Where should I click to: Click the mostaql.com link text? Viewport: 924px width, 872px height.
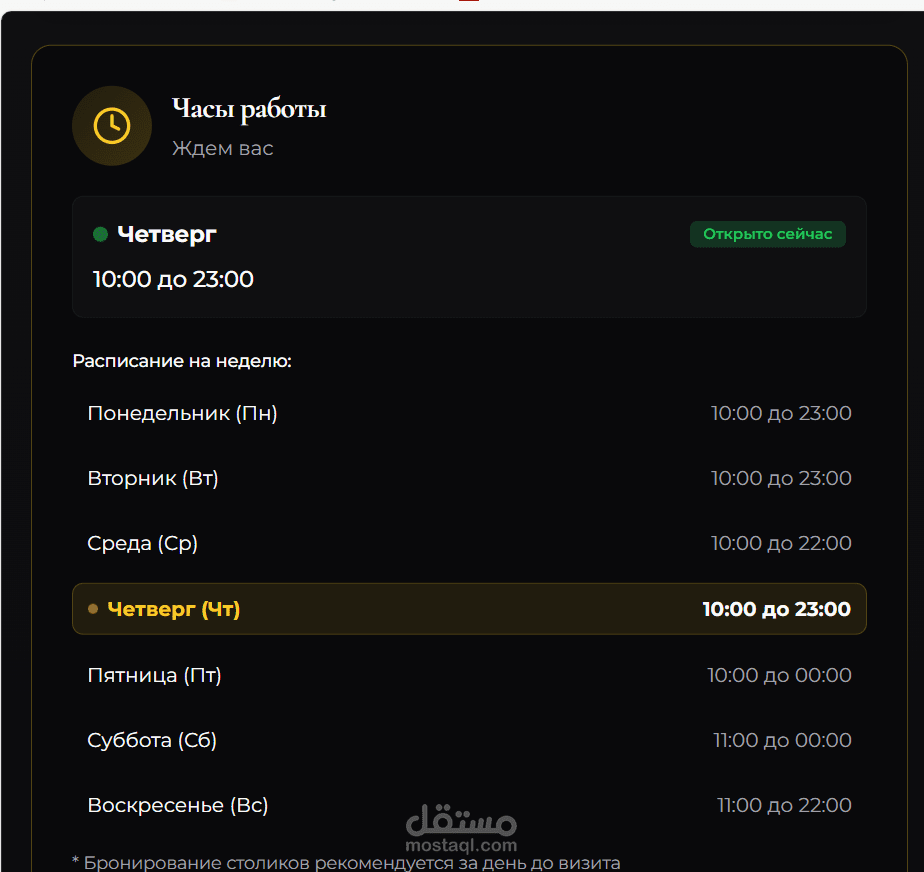pyautogui.click(x=461, y=845)
